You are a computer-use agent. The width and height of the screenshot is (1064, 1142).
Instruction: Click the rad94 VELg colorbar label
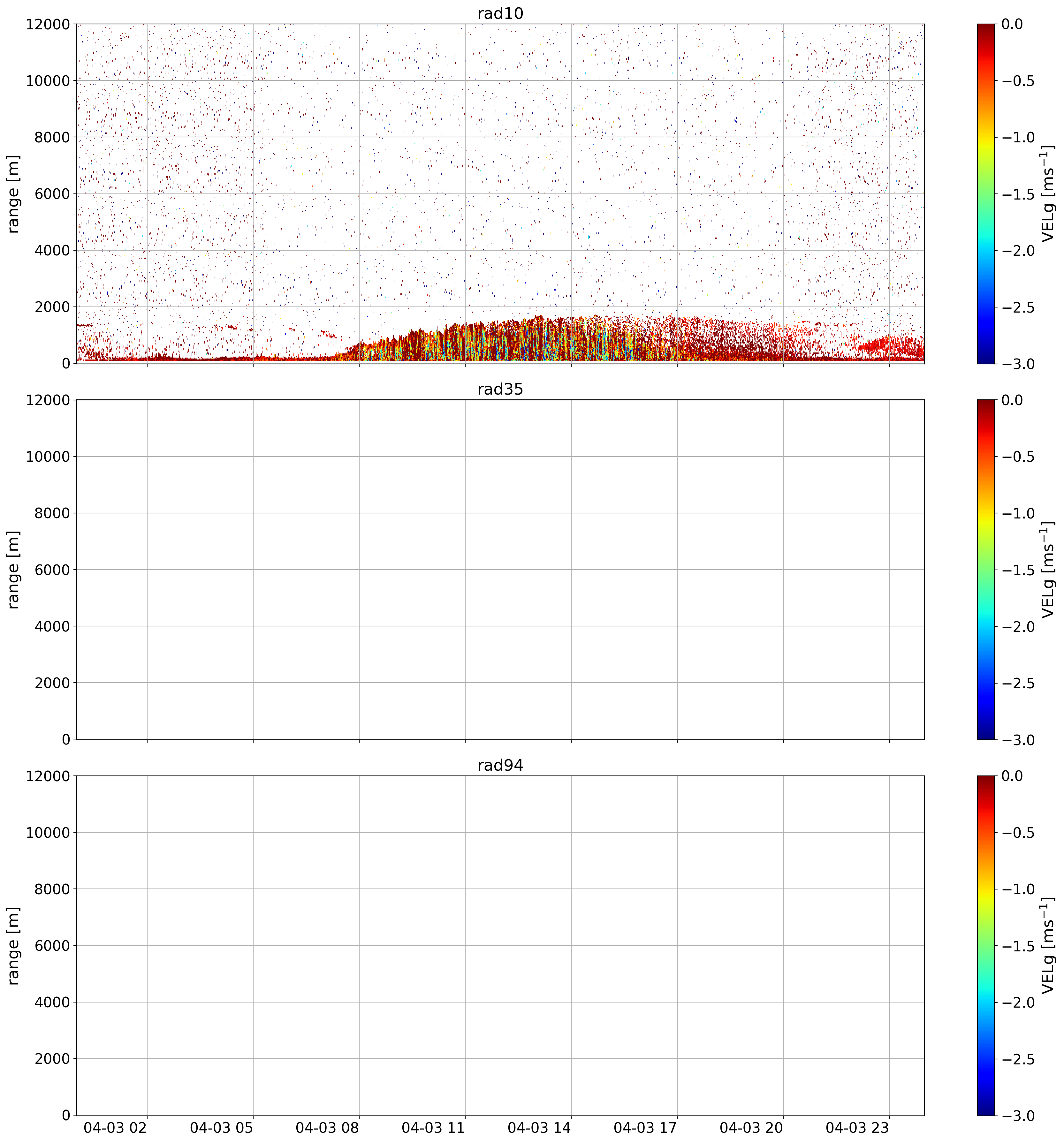point(1048,946)
